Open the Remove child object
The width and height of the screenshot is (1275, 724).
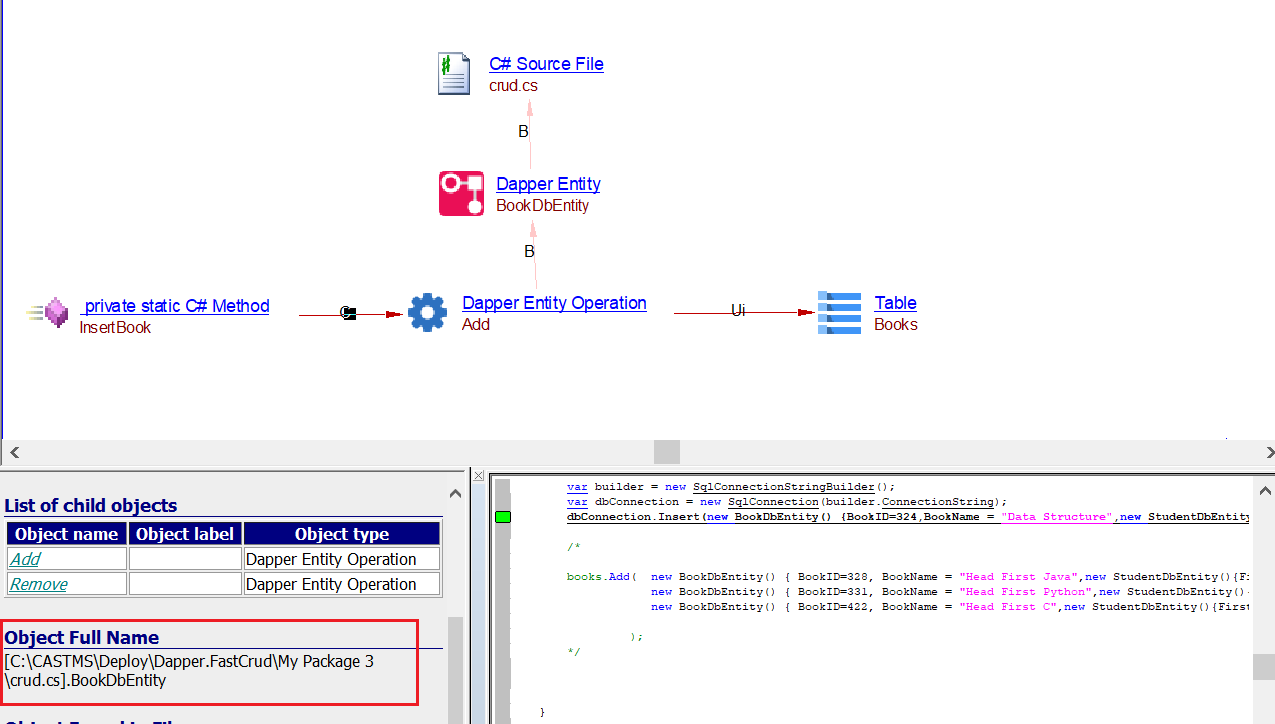tap(39, 584)
